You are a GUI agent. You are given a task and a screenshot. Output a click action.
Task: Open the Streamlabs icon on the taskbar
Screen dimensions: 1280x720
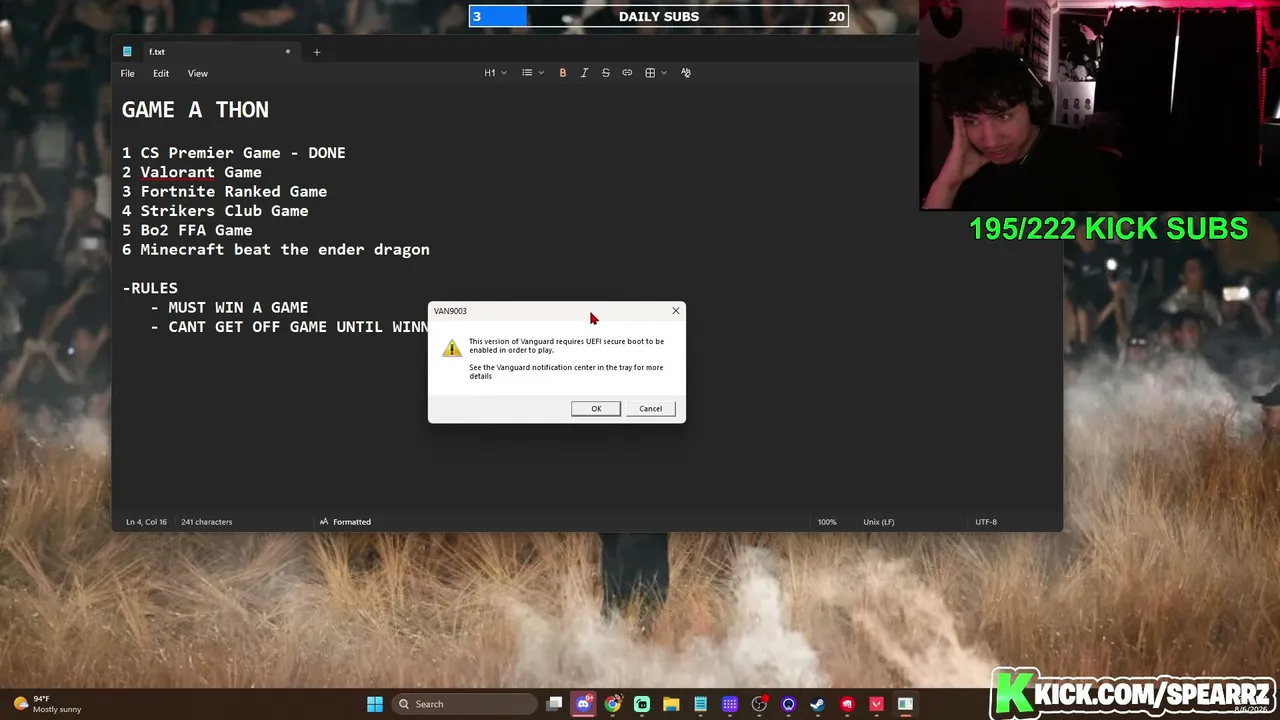pyautogui.click(x=642, y=704)
